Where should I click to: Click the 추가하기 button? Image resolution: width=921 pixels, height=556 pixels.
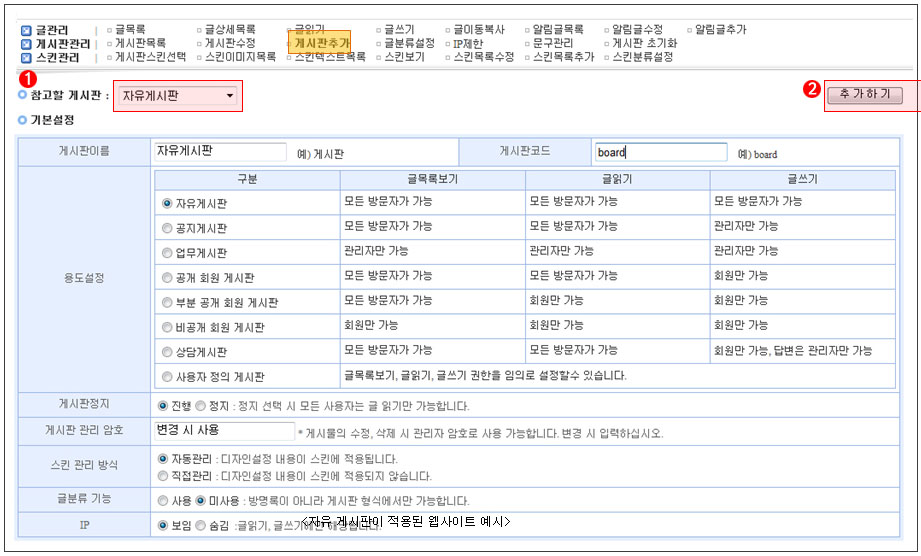(x=864, y=95)
